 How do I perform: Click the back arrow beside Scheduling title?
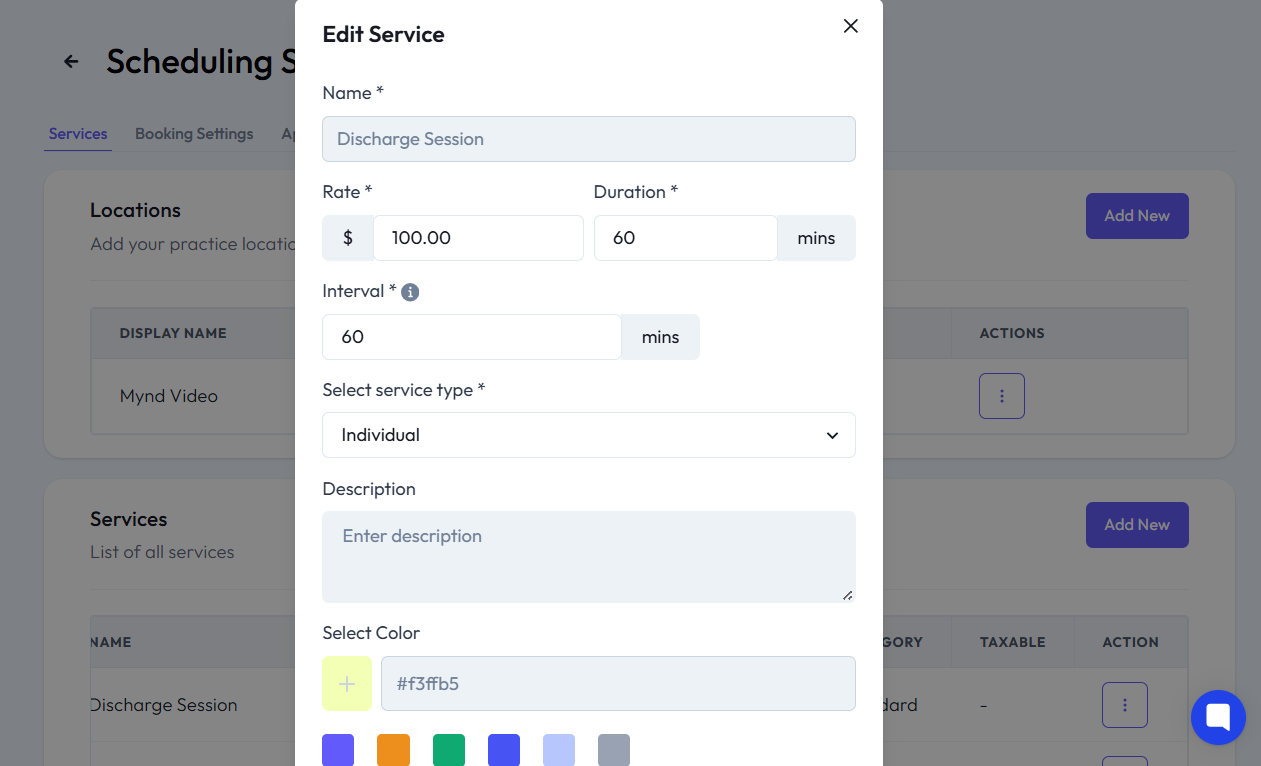(71, 62)
